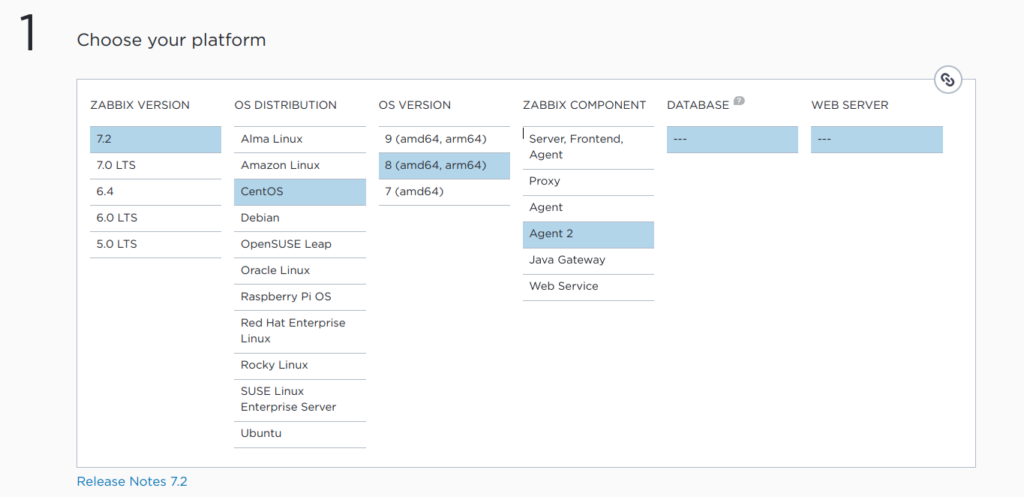Screen dimensions: 1024x497
Task: Pick OS version 7 (amd64)
Action: pyautogui.click(x=443, y=192)
